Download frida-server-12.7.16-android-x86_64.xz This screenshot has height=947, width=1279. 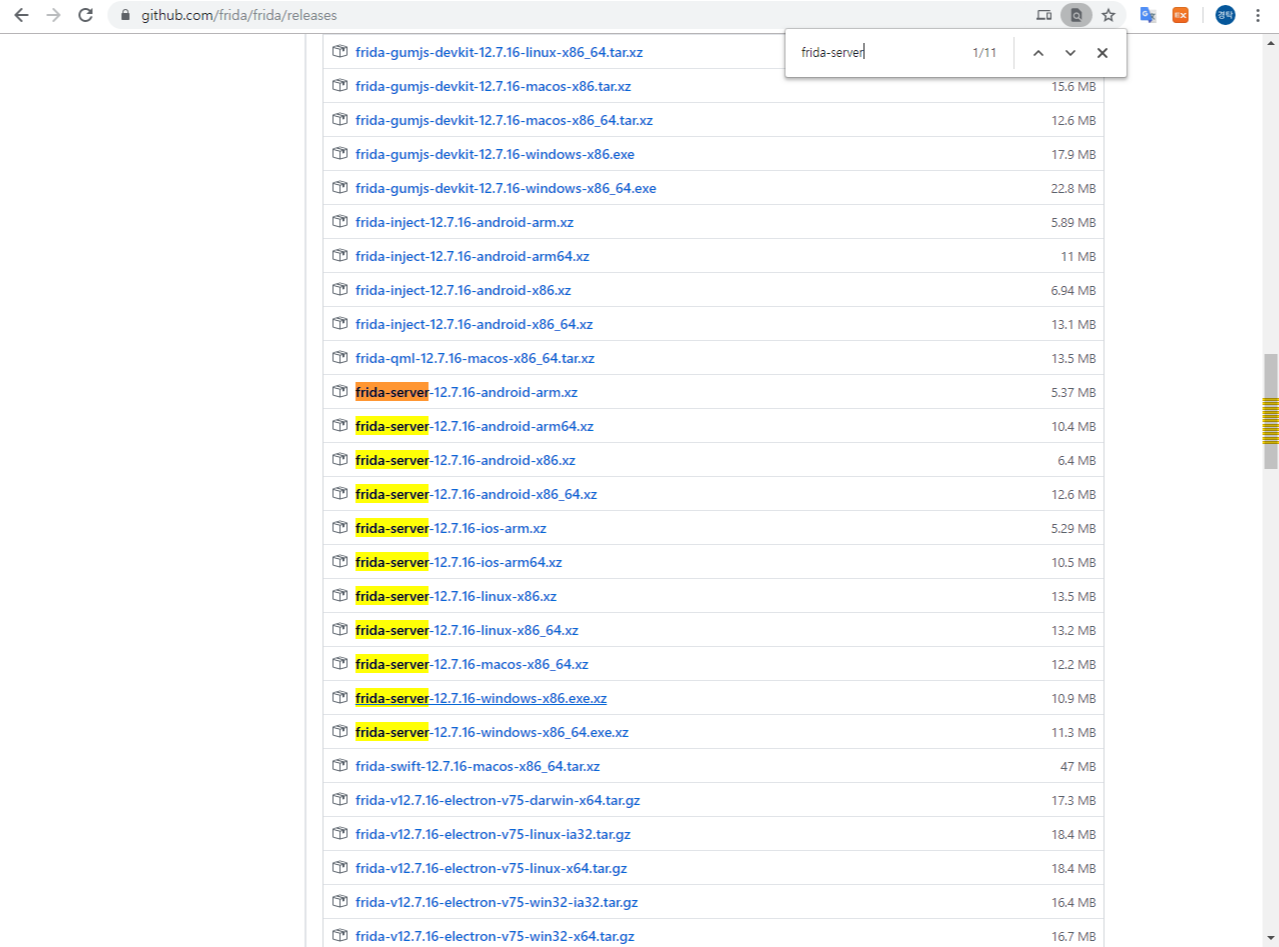pyautogui.click(x=476, y=494)
